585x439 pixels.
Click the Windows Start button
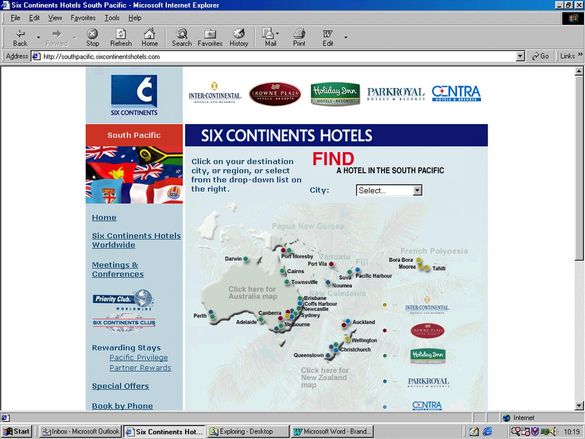click(17, 432)
